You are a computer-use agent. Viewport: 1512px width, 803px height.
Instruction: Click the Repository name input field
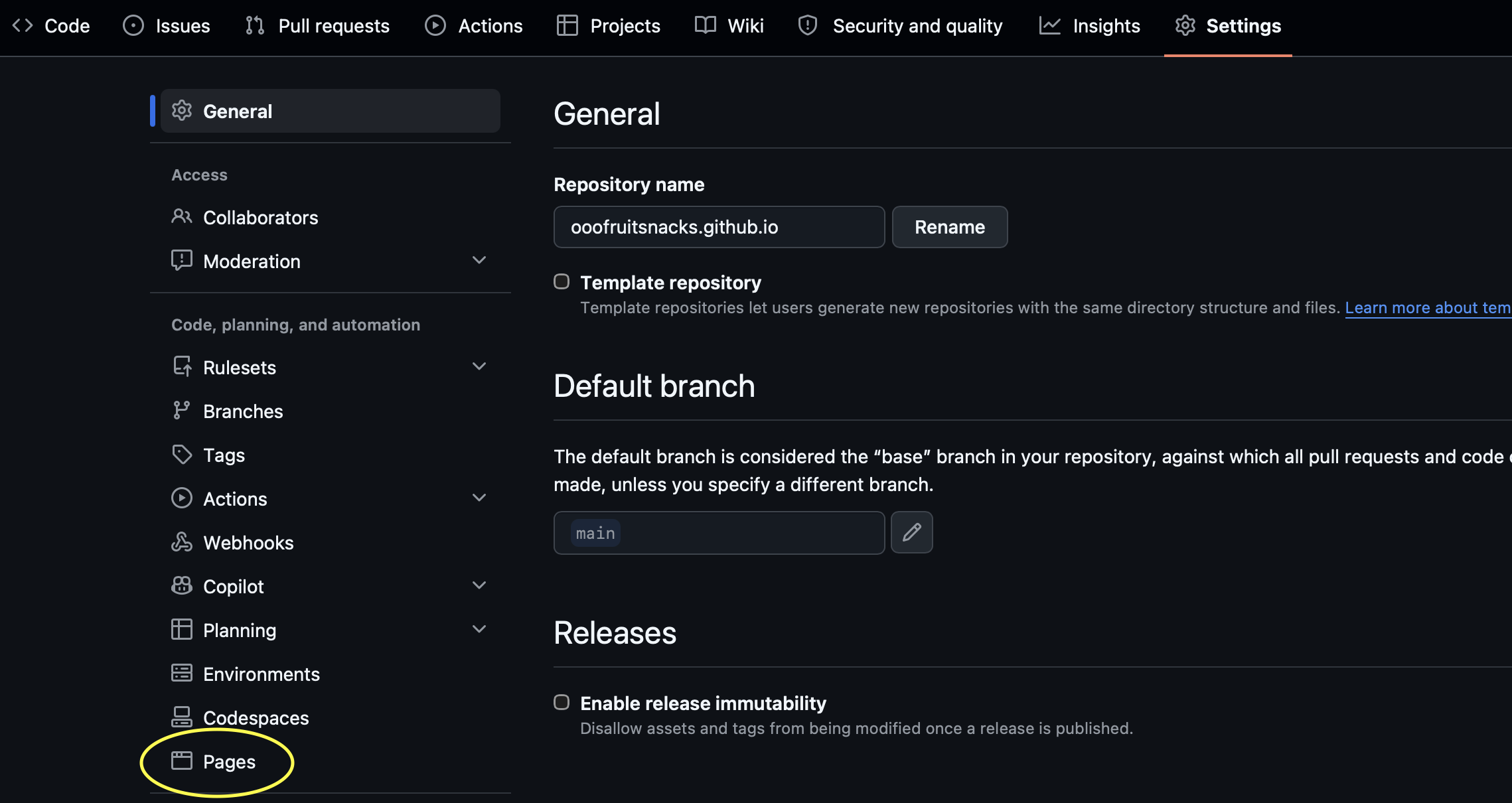pos(719,227)
